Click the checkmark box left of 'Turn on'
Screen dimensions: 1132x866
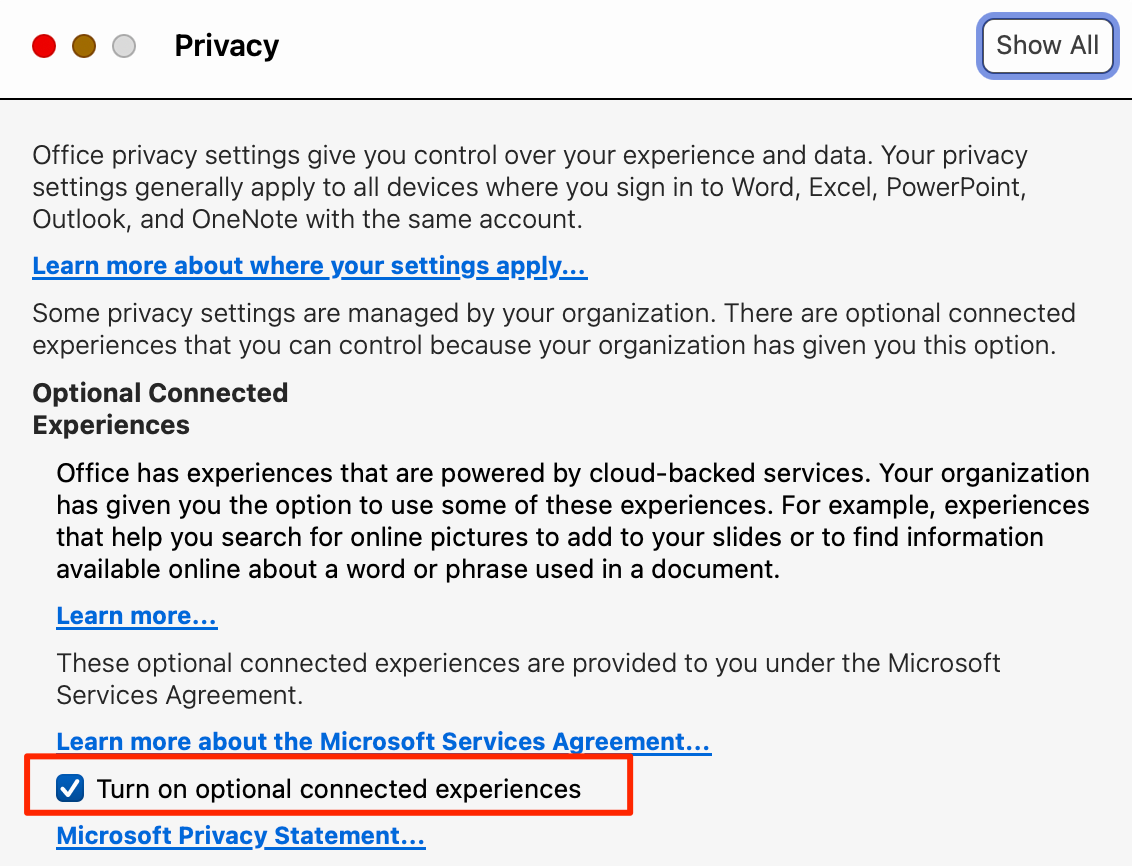coord(70,789)
